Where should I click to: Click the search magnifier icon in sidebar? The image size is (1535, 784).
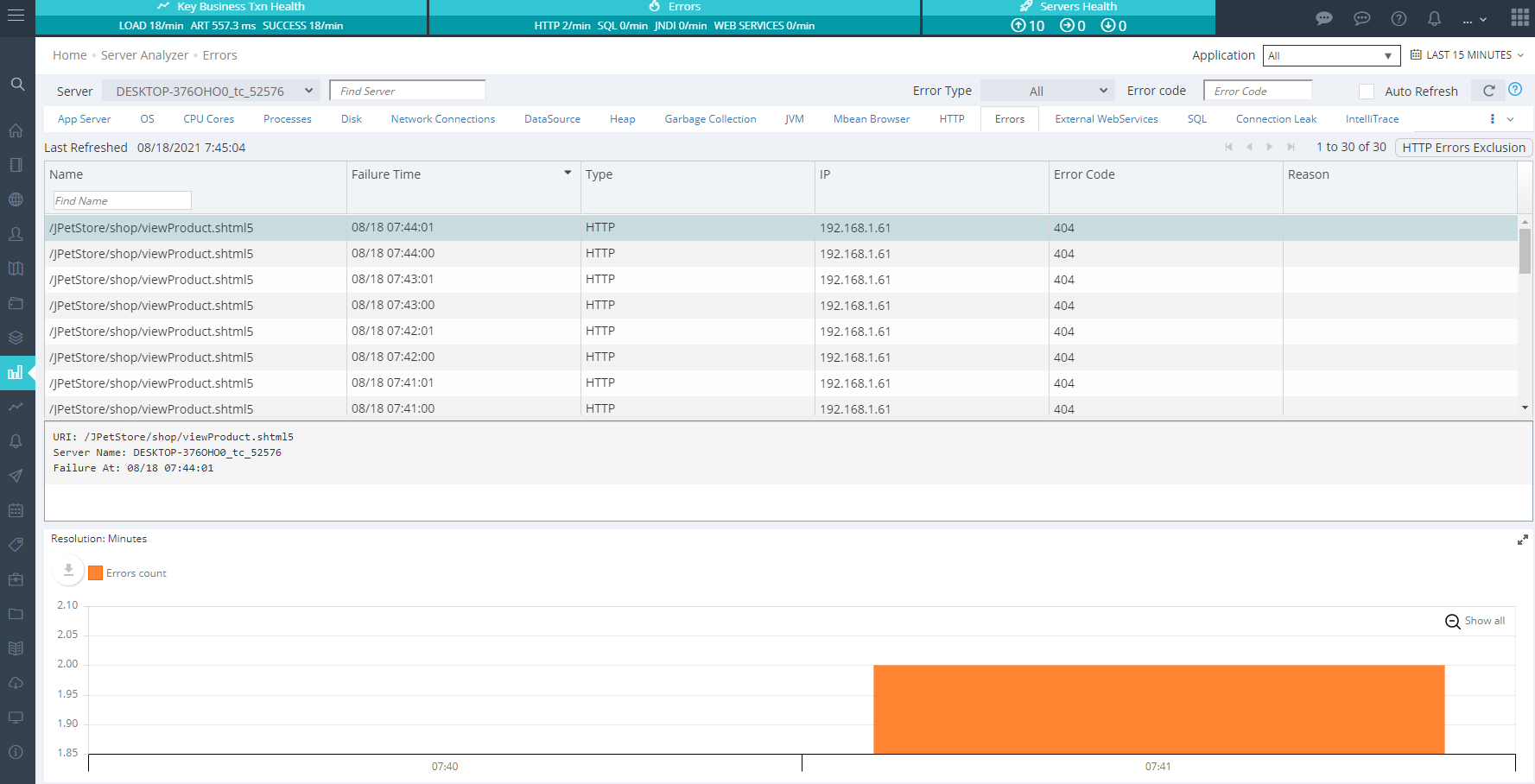tap(17, 85)
